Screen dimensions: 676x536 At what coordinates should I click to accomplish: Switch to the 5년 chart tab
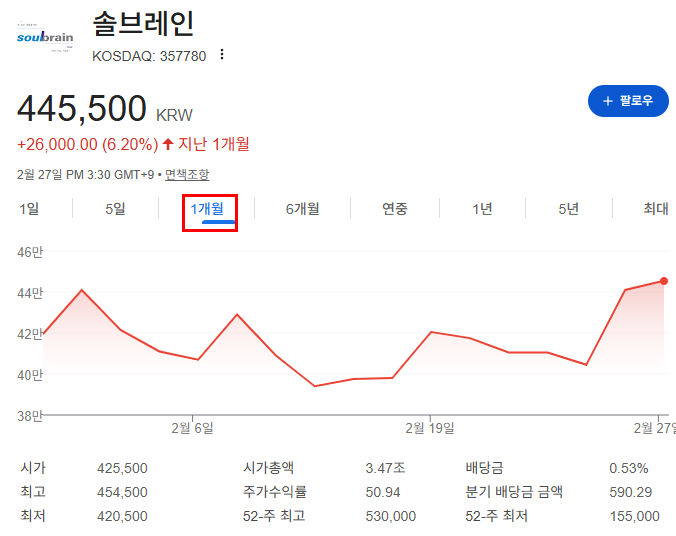569,209
